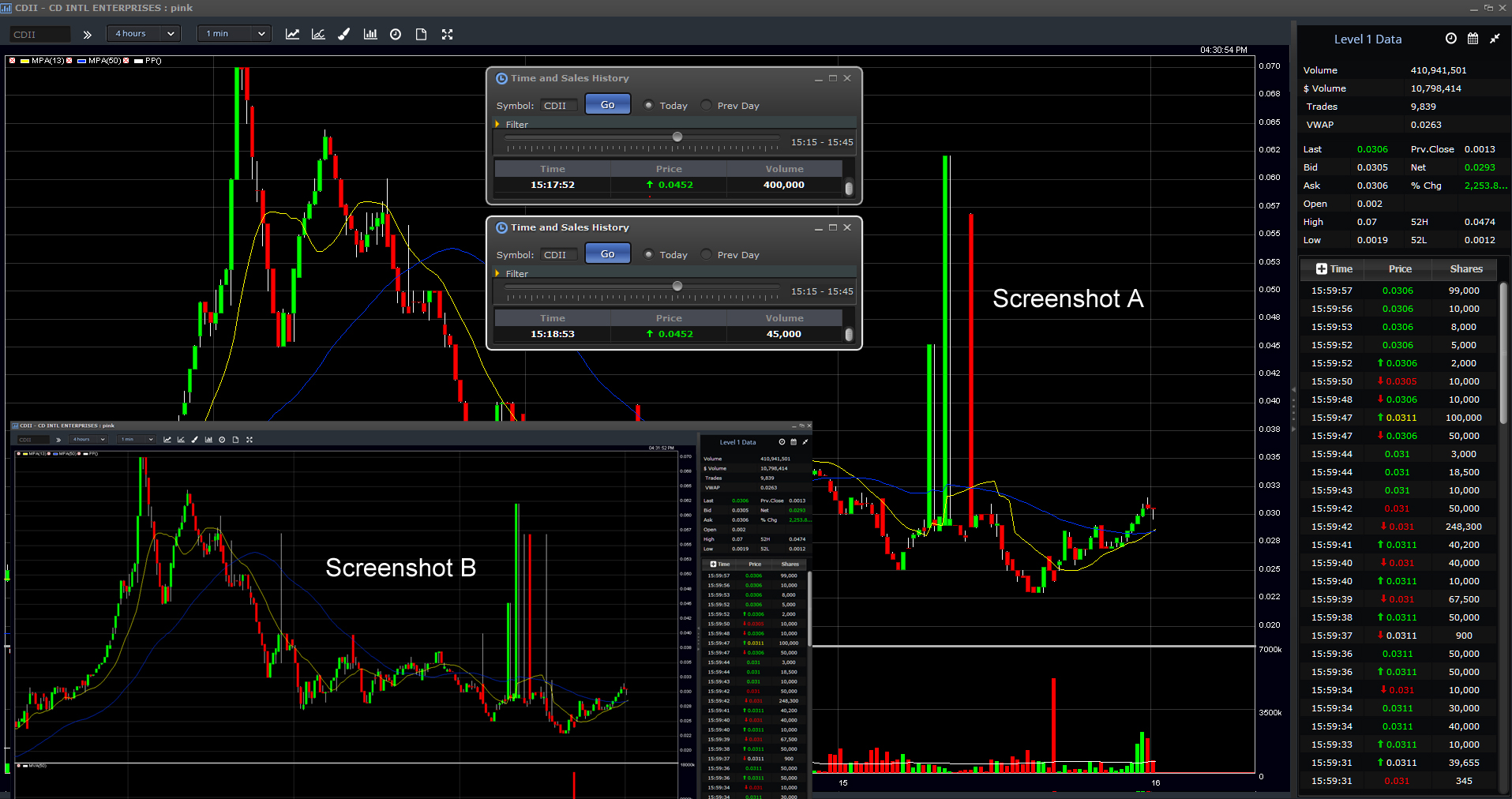Click the Level 1 Data panel title
This screenshot has width=1512, height=799.
pos(1368,39)
